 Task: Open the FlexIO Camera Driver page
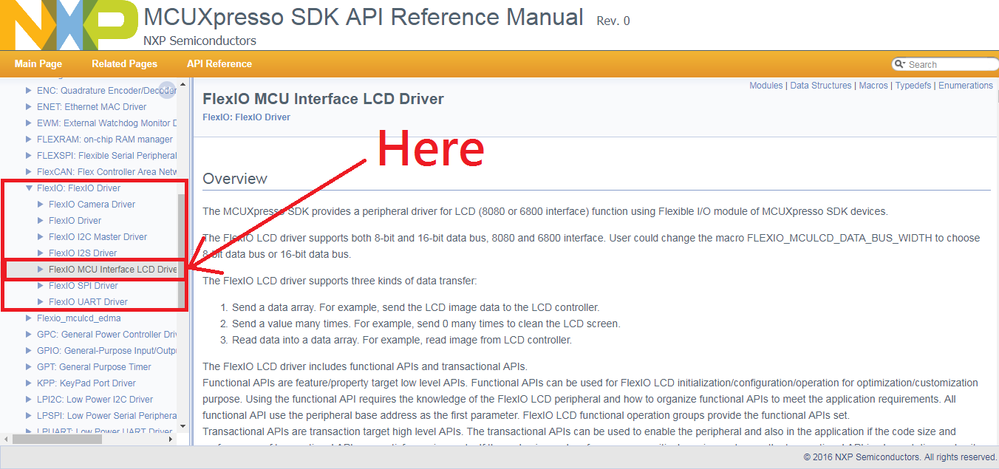[x=92, y=205]
